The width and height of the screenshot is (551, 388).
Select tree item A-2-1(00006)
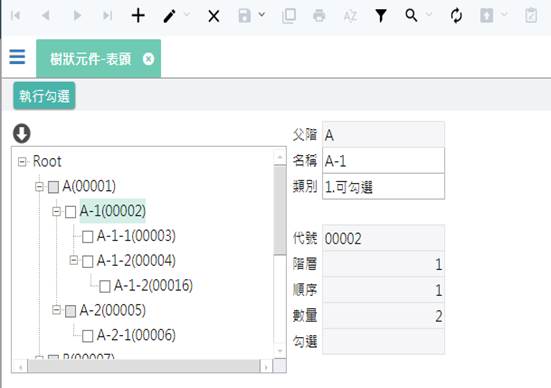point(136,335)
